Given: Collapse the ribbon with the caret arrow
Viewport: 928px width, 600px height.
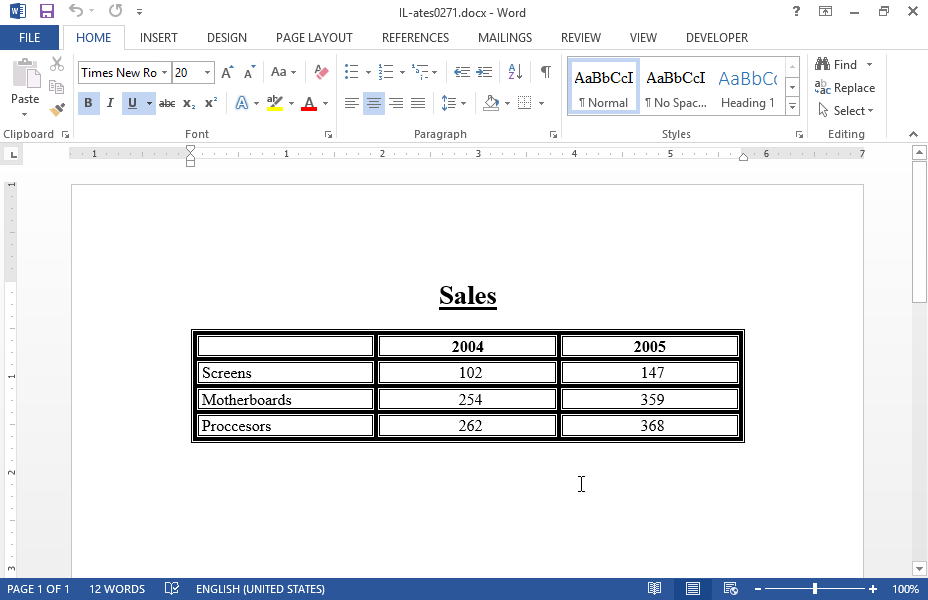Looking at the screenshot, I should pos(913,134).
